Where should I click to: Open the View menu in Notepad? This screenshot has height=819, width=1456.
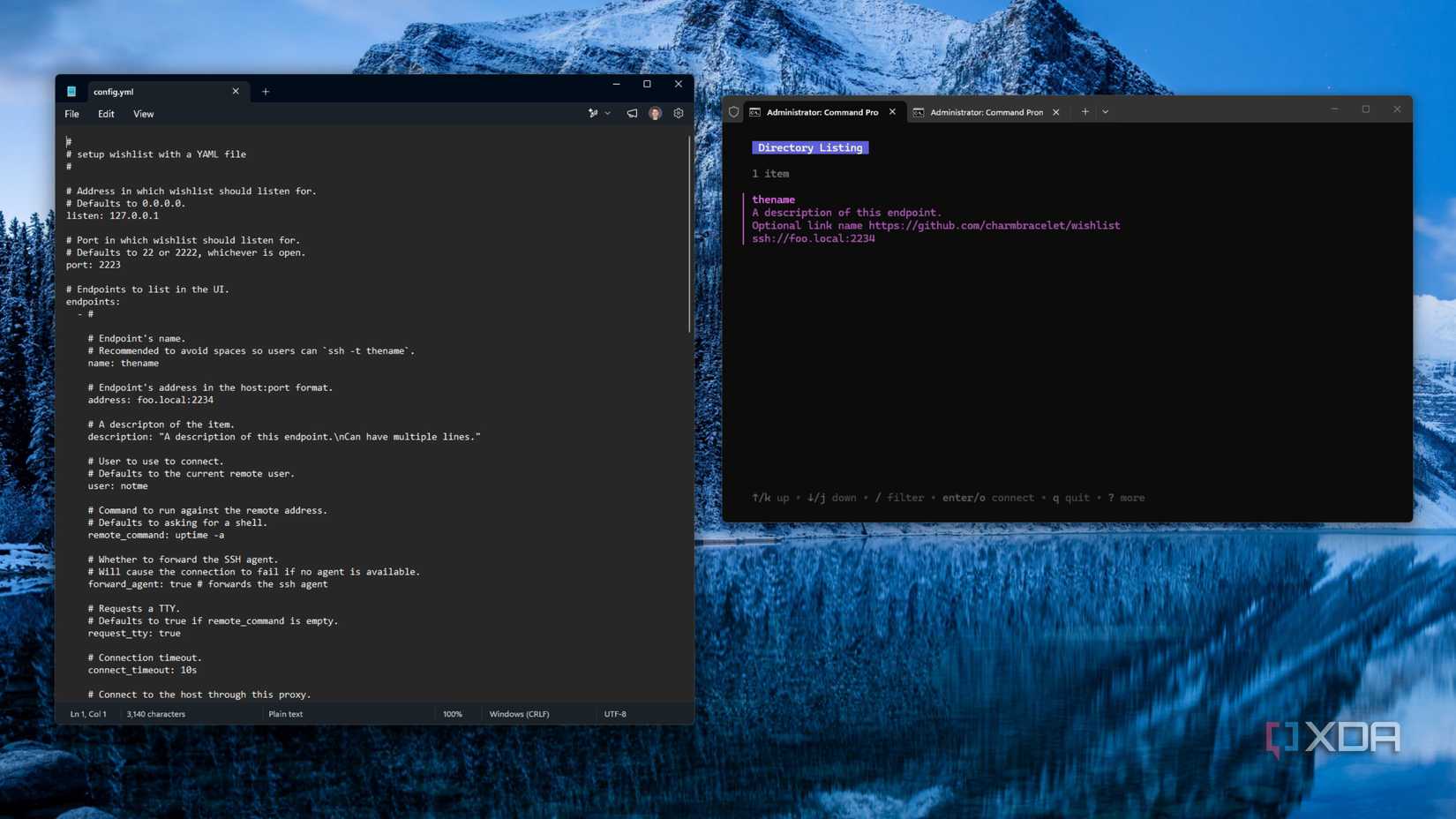point(143,114)
